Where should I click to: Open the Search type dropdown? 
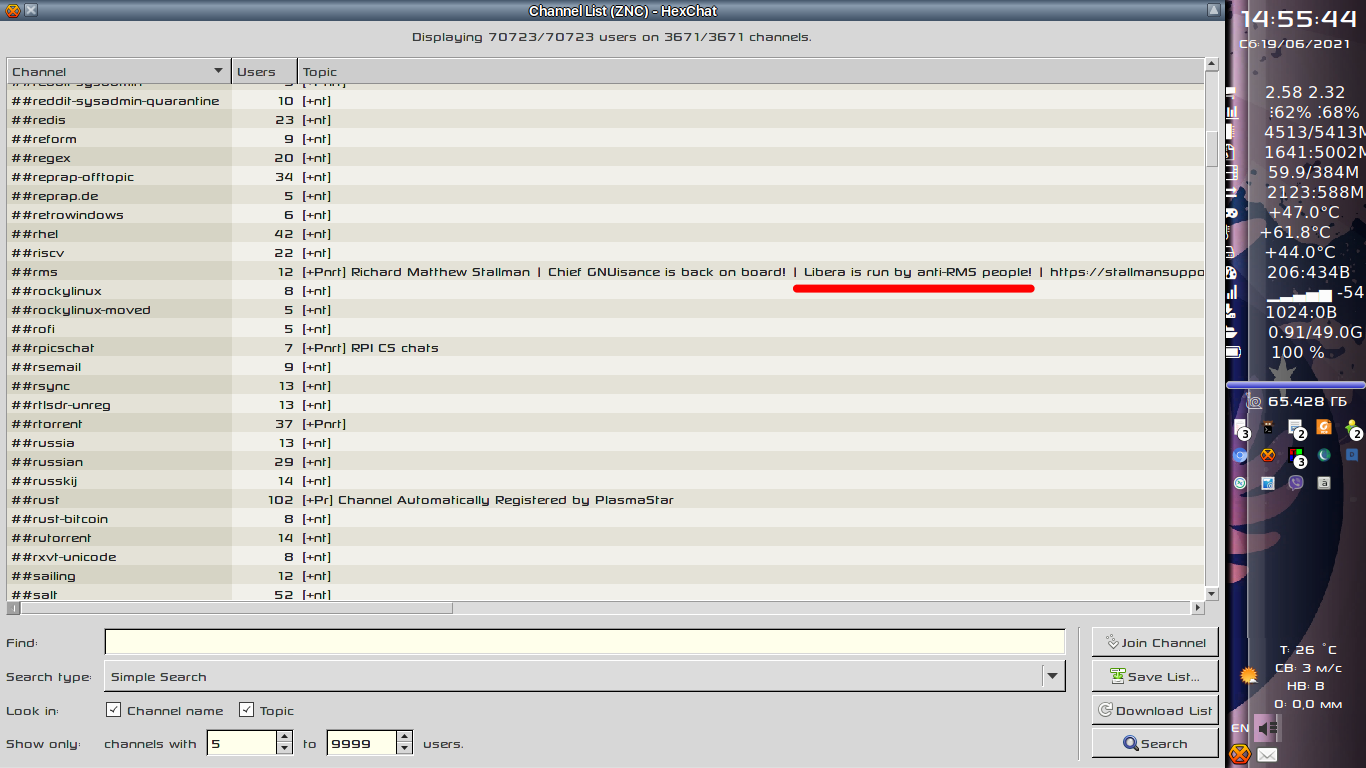click(585, 676)
